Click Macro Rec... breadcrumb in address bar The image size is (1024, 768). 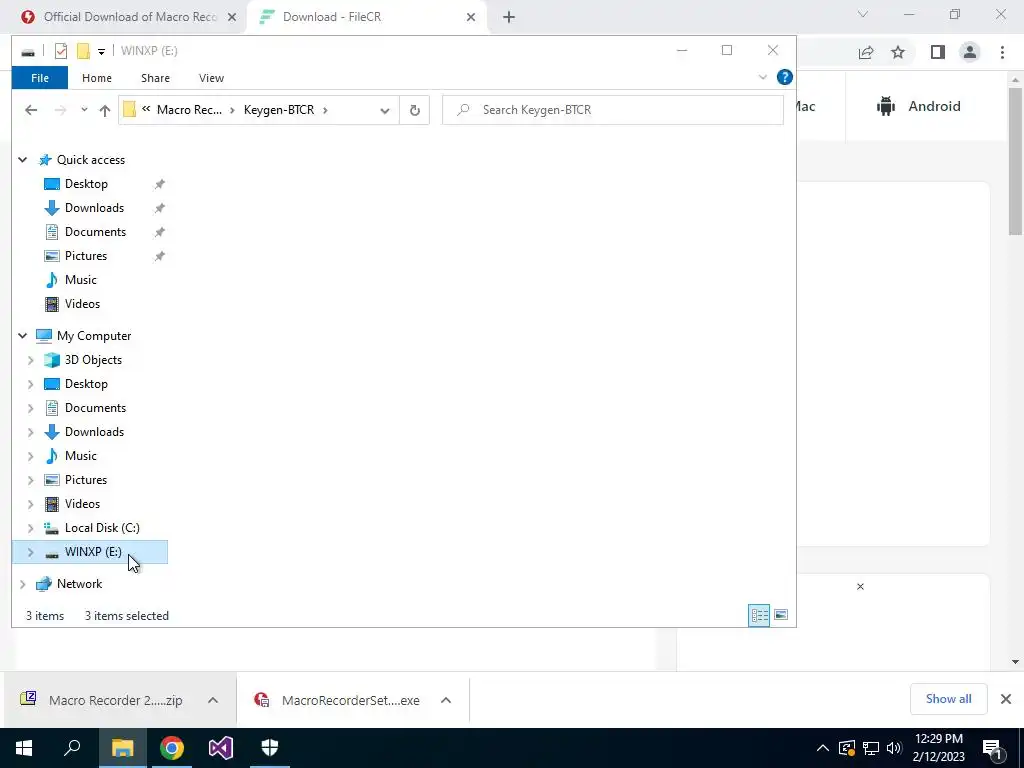(189, 110)
